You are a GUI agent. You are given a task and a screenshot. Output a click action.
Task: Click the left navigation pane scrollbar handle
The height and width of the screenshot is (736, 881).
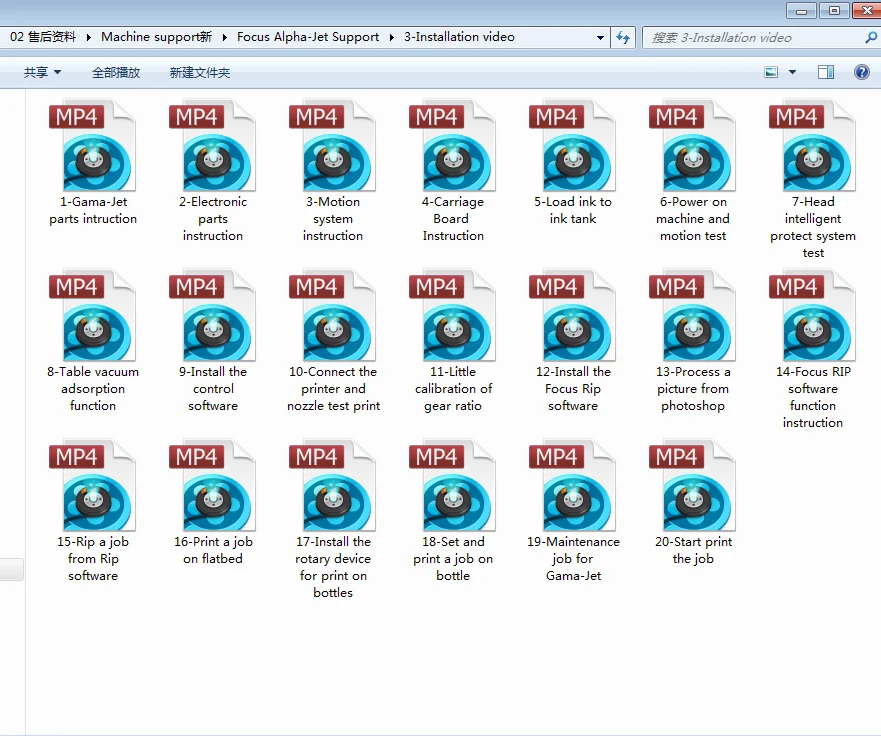tap(11, 569)
